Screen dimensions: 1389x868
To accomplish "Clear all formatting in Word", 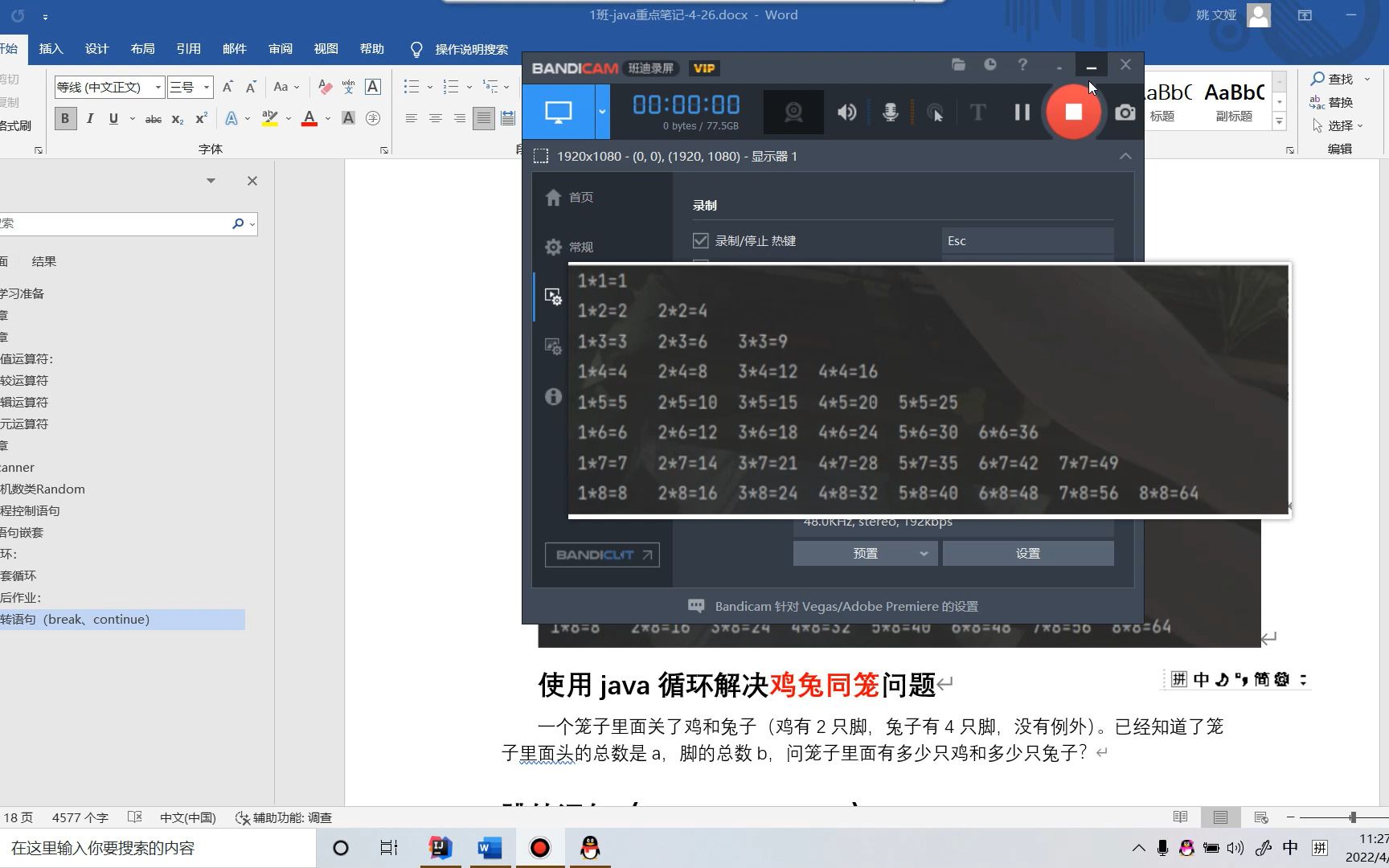I will [x=325, y=87].
